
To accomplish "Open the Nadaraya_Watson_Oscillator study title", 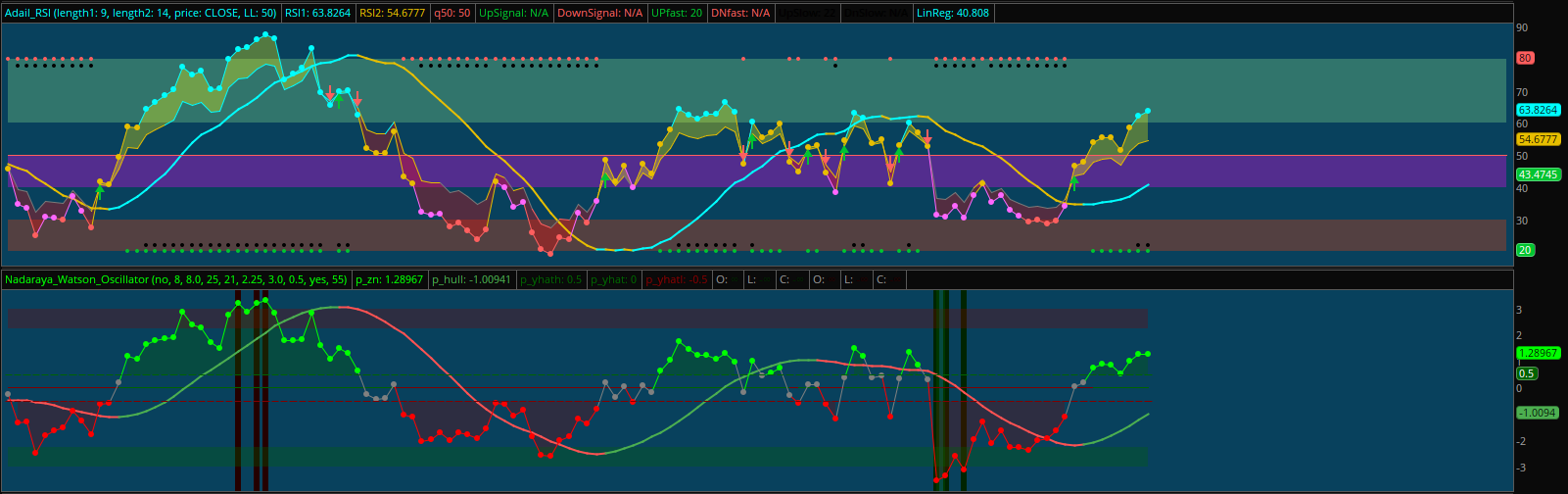I will (x=175, y=279).
